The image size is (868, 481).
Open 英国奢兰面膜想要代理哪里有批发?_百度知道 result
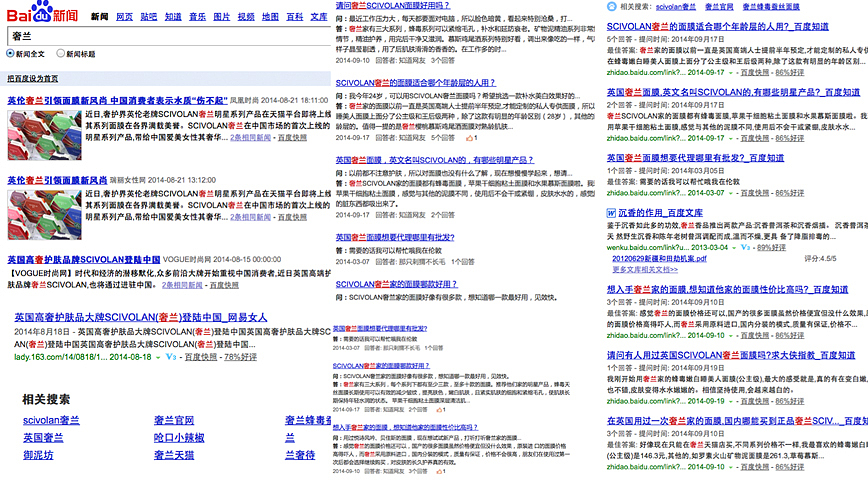click(695, 158)
